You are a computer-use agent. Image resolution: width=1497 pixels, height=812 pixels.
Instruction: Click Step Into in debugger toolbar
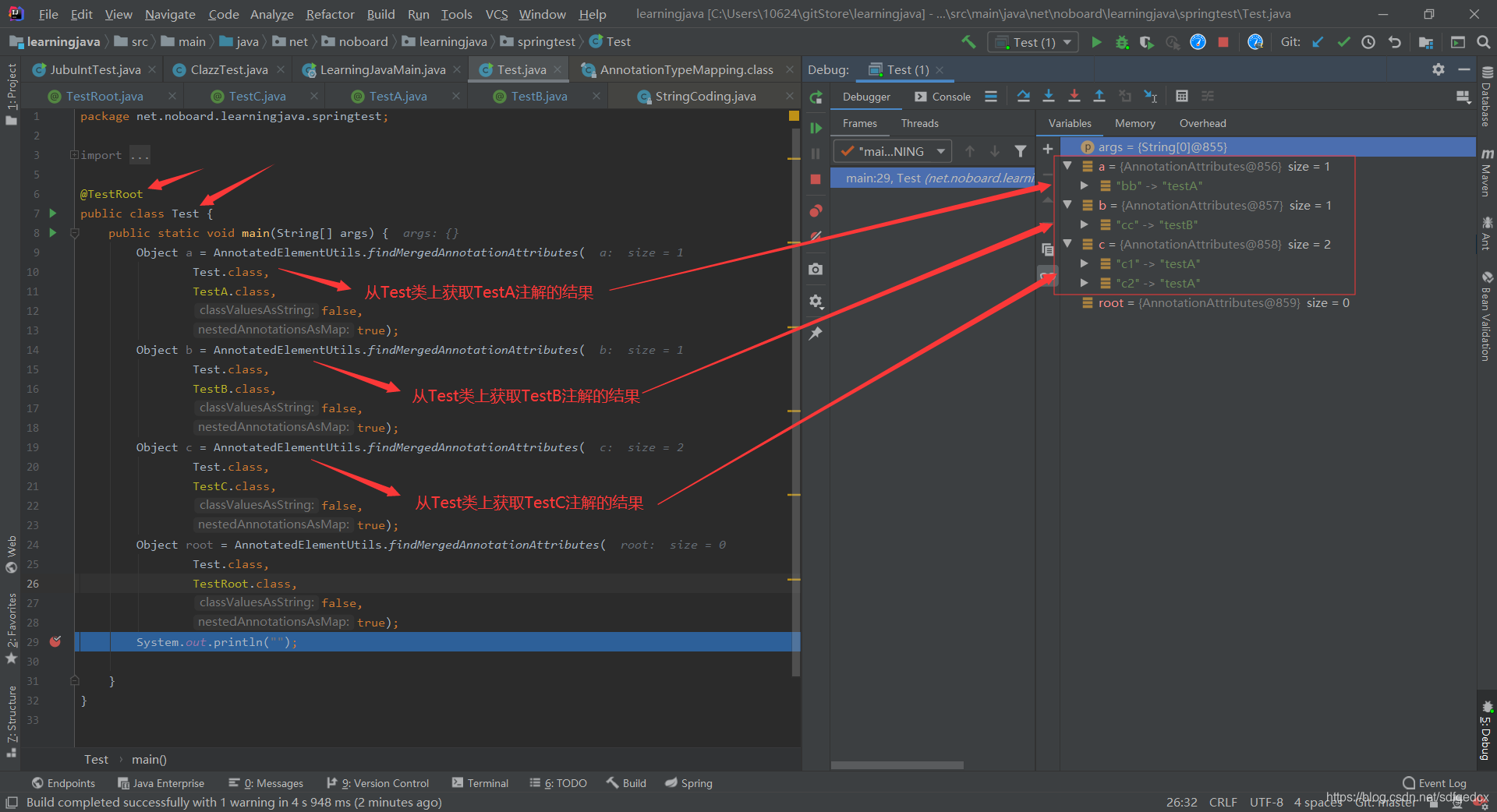click(x=1049, y=96)
